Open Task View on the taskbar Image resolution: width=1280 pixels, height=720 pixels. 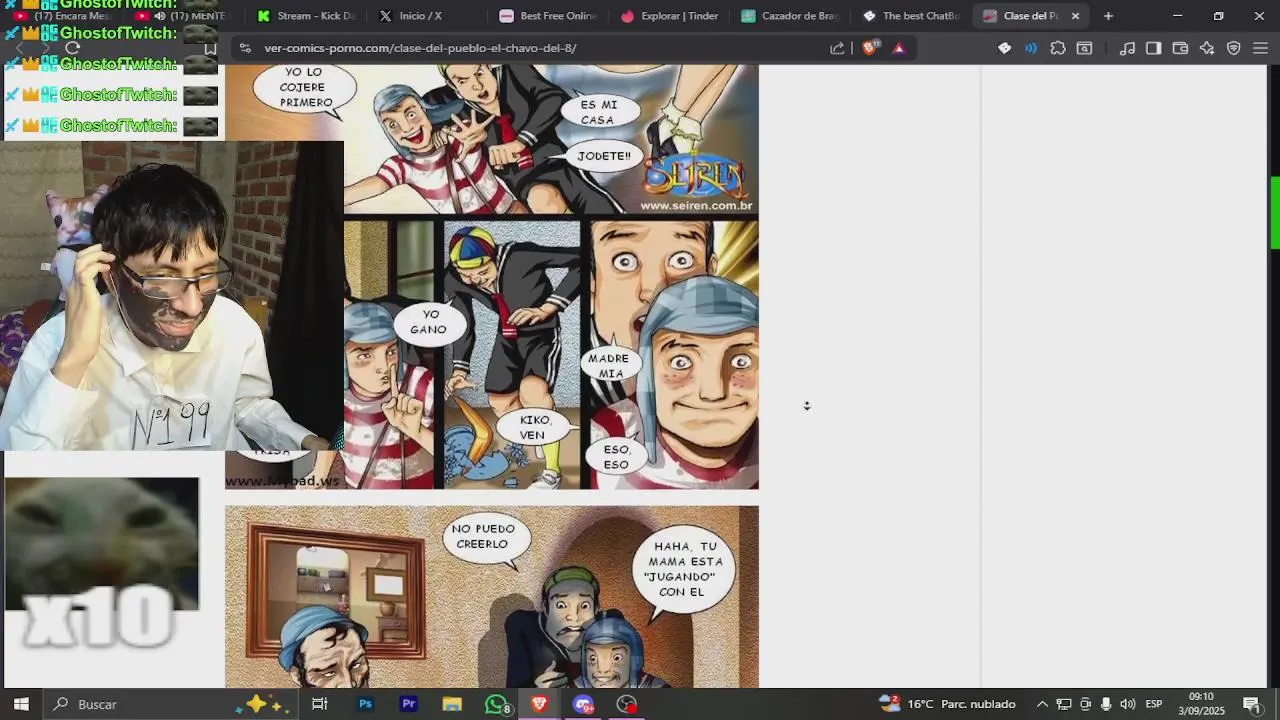320,704
